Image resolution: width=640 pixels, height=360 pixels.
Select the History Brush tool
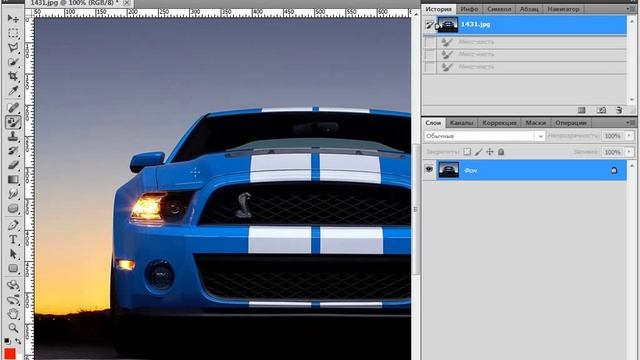(x=13, y=151)
